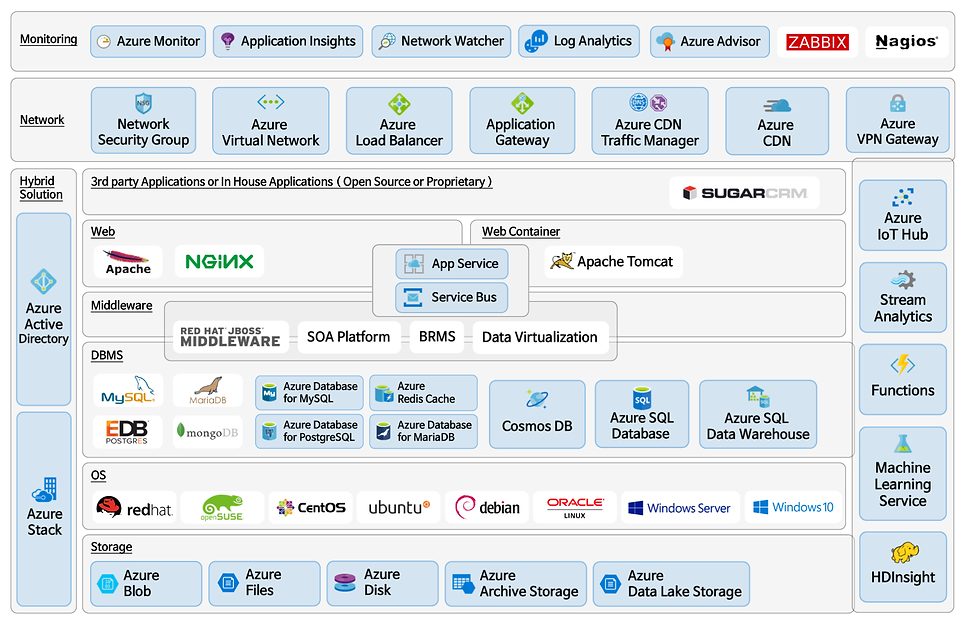Select the Hybrid Solution heading

41,188
